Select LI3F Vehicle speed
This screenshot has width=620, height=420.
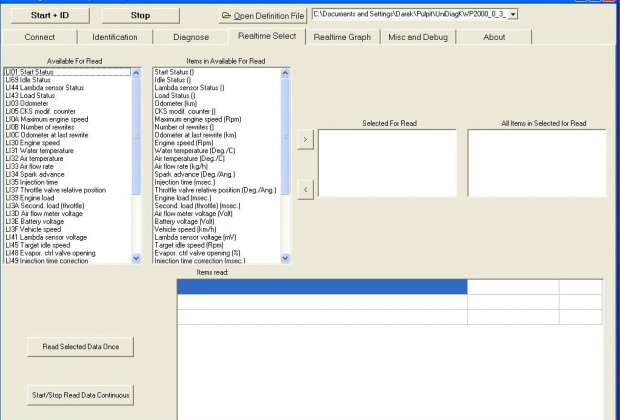tap(67, 229)
